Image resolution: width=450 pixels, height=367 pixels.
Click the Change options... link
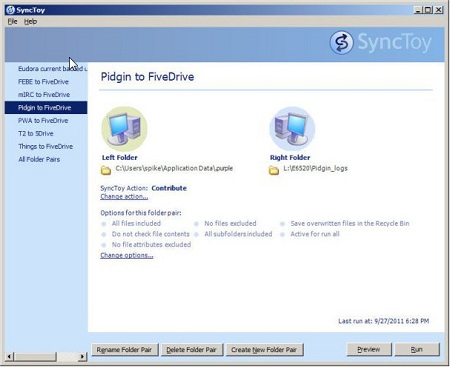pyautogui.click(x=127, y=255)
